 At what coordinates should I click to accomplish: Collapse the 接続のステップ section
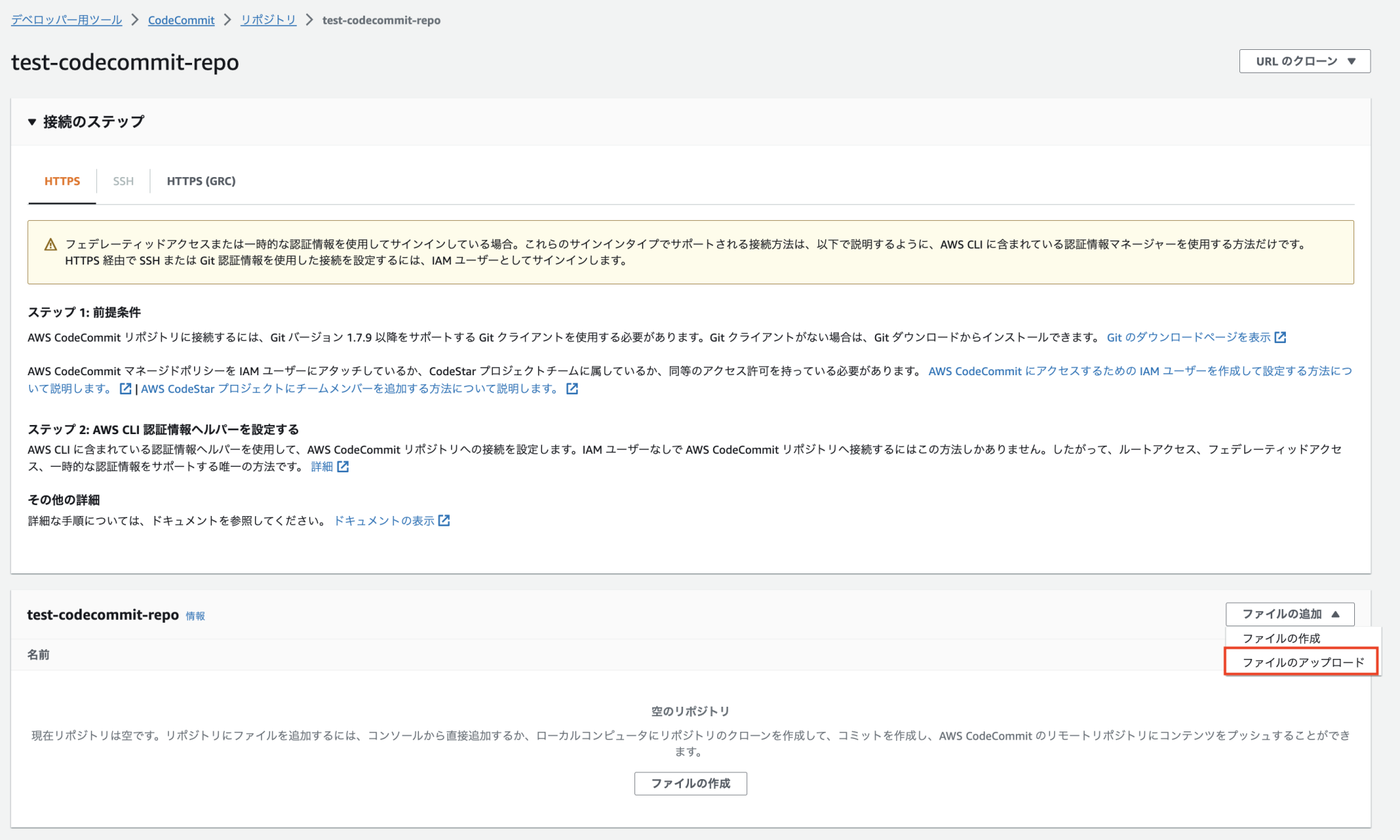click(31, 122)
